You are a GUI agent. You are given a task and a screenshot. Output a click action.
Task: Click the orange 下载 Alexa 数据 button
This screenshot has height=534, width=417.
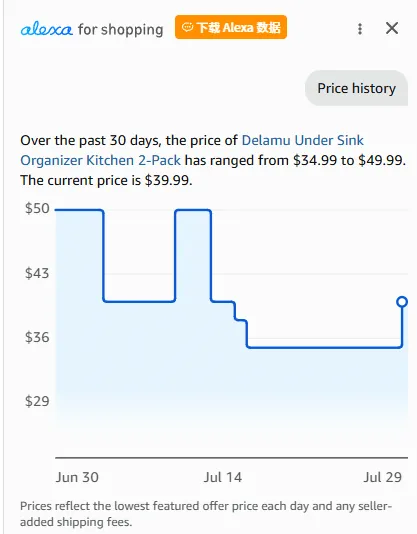coord(231,27)
